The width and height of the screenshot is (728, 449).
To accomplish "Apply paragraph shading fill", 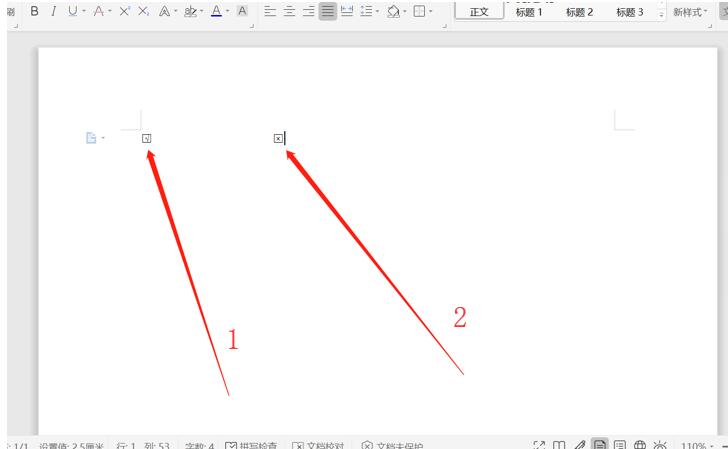I will click(x=393, y=11).
